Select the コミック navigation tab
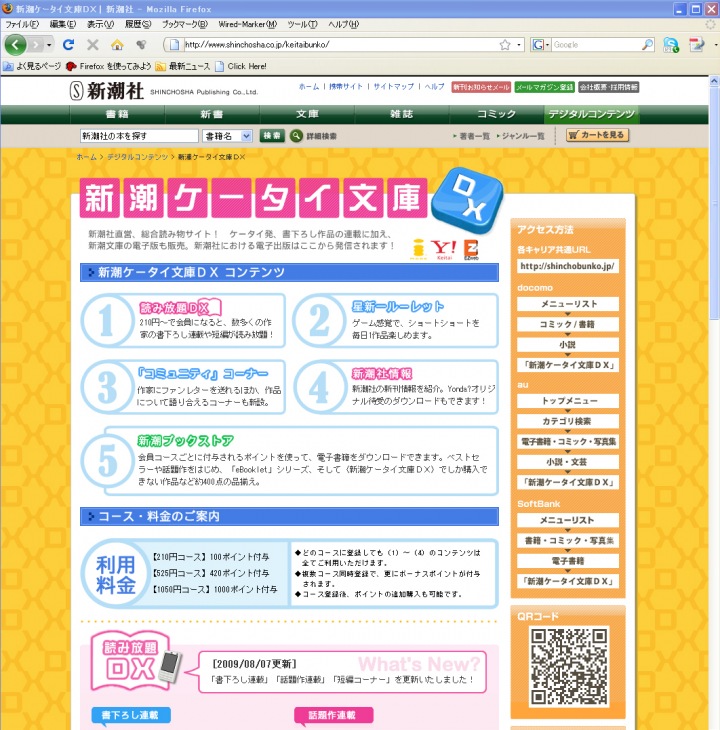 point(496,114)
